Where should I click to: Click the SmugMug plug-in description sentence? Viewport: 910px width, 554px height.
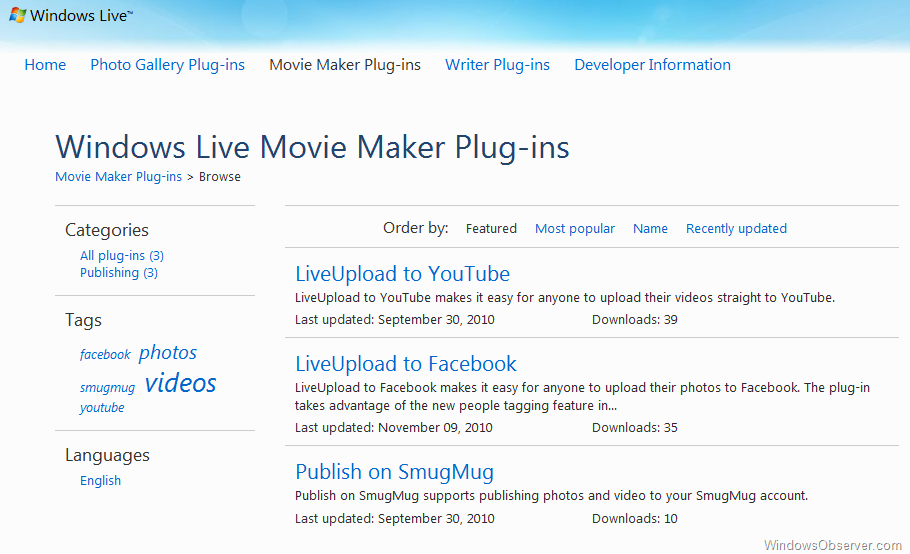[x=551, y=496]
